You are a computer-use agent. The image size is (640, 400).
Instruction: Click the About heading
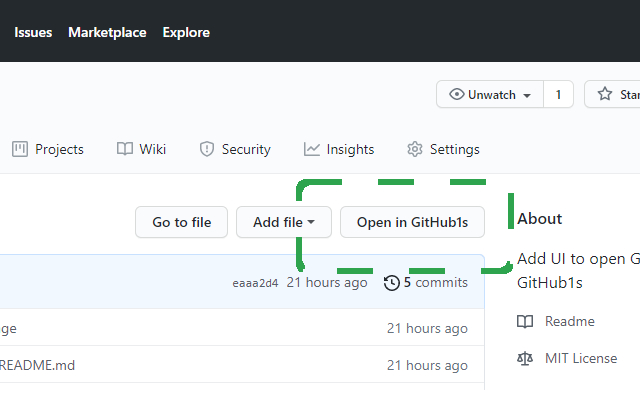coord(540,219)
